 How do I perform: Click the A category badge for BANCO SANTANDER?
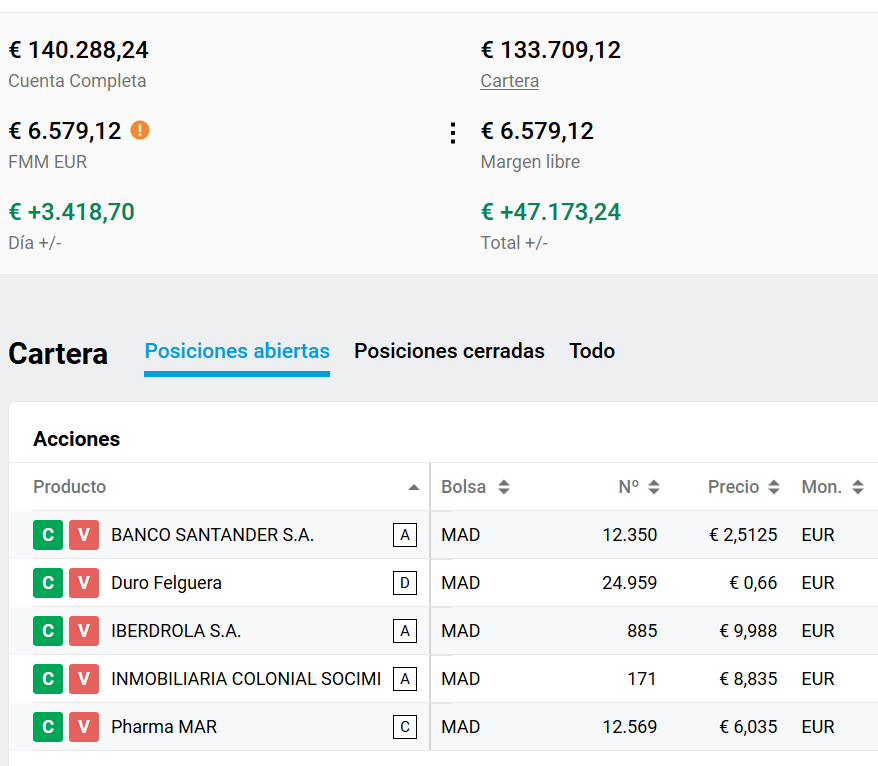(x=405, y=535)
